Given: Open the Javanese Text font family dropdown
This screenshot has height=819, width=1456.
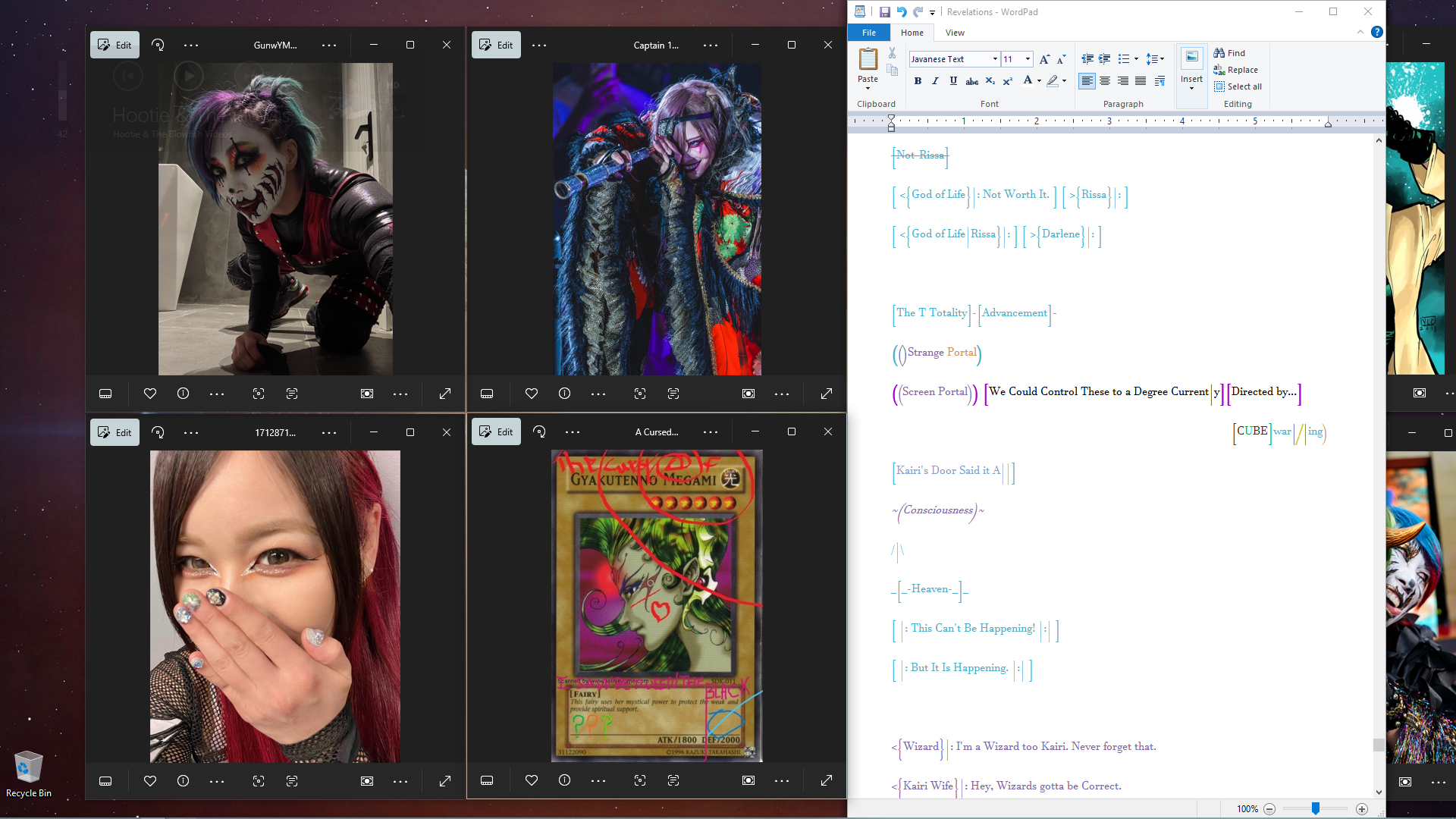Looking at the screenshot, I should point(995,59).
